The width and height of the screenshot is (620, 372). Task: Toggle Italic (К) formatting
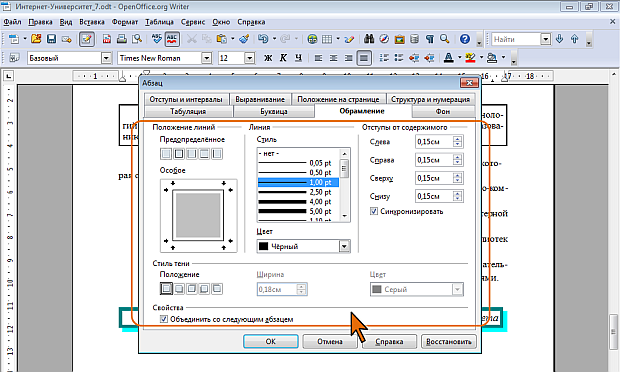tap(283, 58)
